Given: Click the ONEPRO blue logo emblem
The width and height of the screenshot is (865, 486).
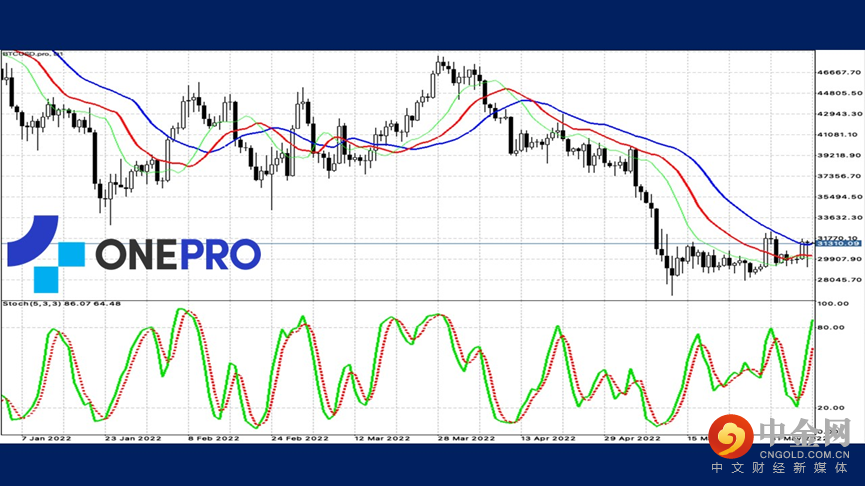Looking at the screenshot, I should (46, 254).
